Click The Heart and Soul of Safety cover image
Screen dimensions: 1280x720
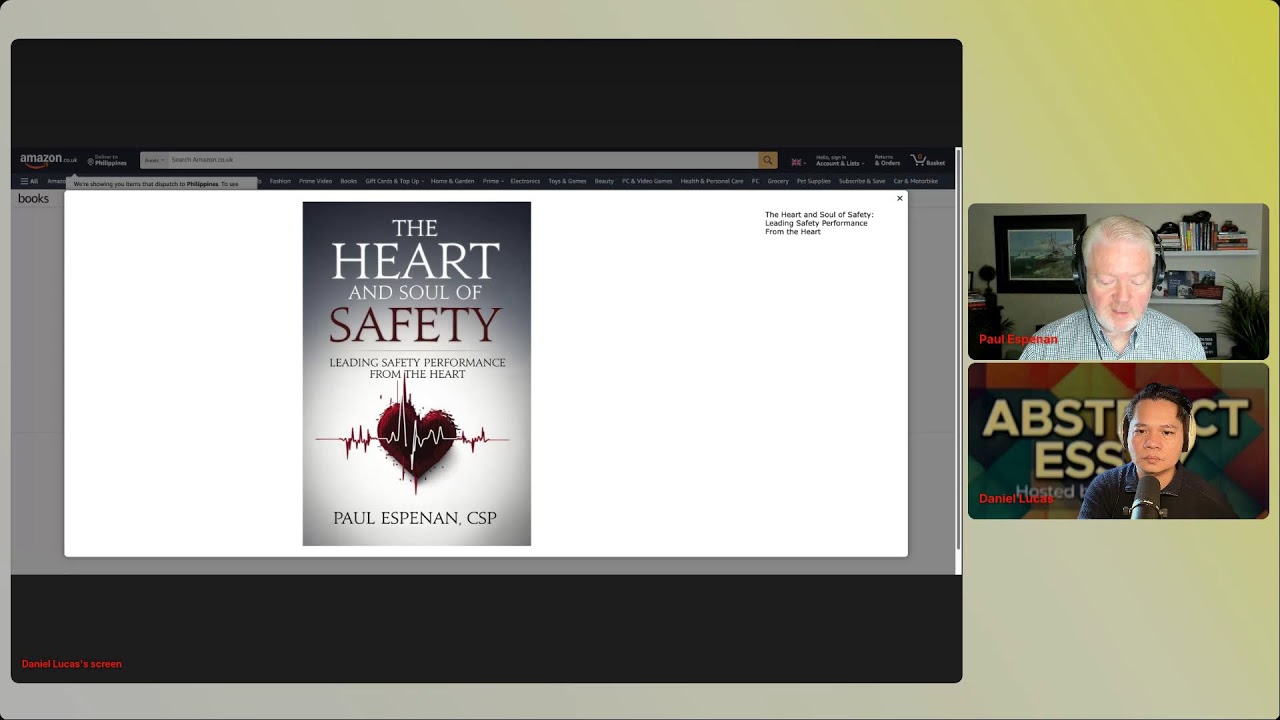coord(417,374)
